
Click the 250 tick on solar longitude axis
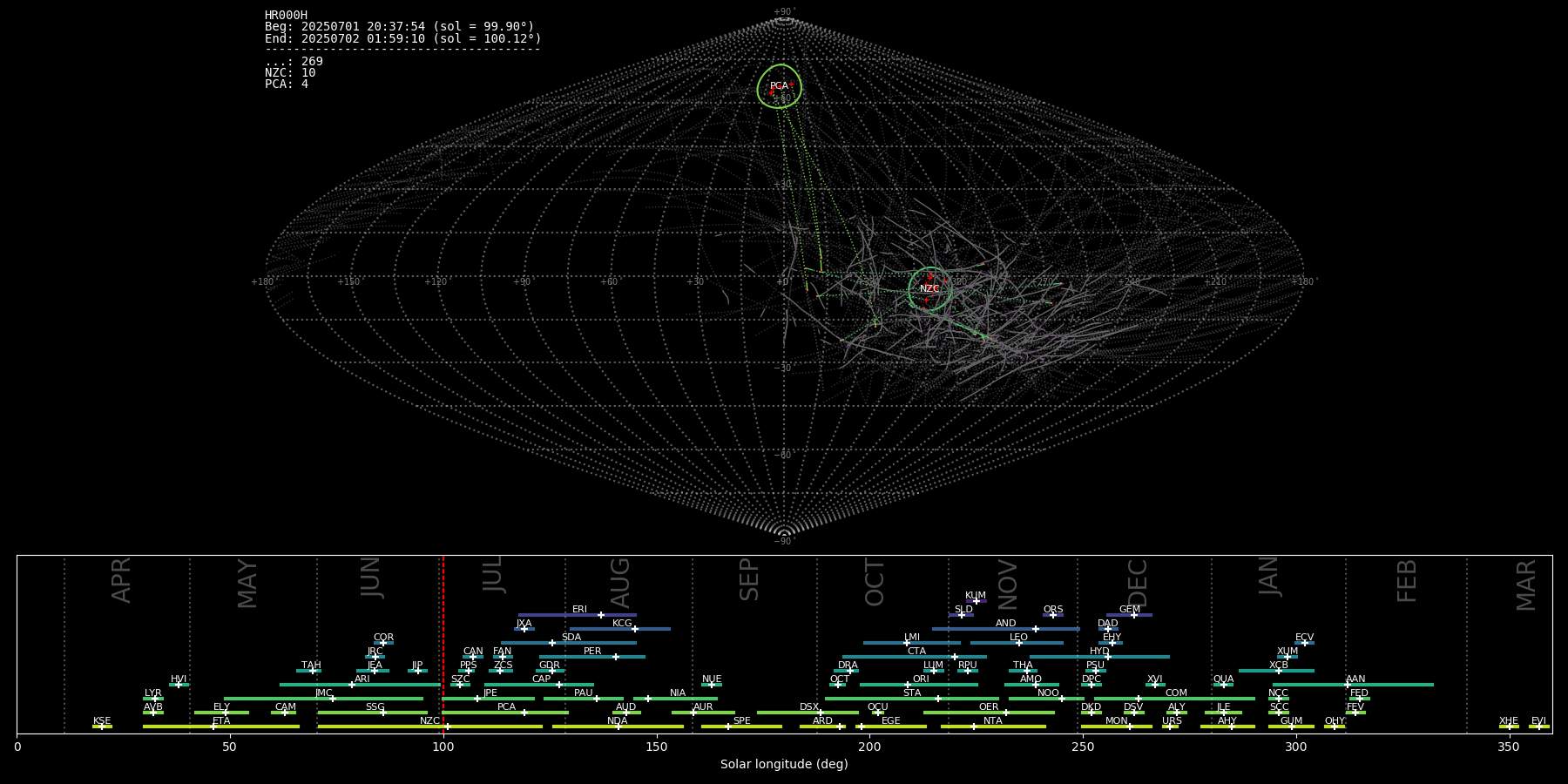tap(1083, 747)
